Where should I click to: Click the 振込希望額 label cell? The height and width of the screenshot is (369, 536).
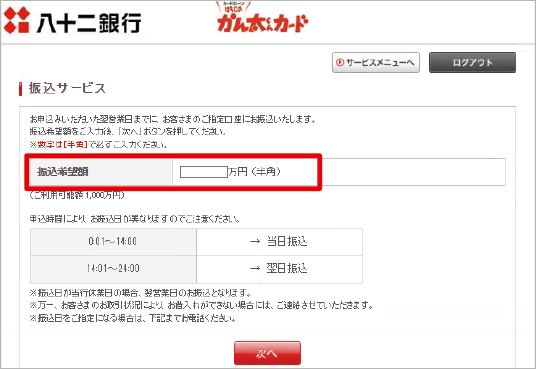(x=101, y=172)
